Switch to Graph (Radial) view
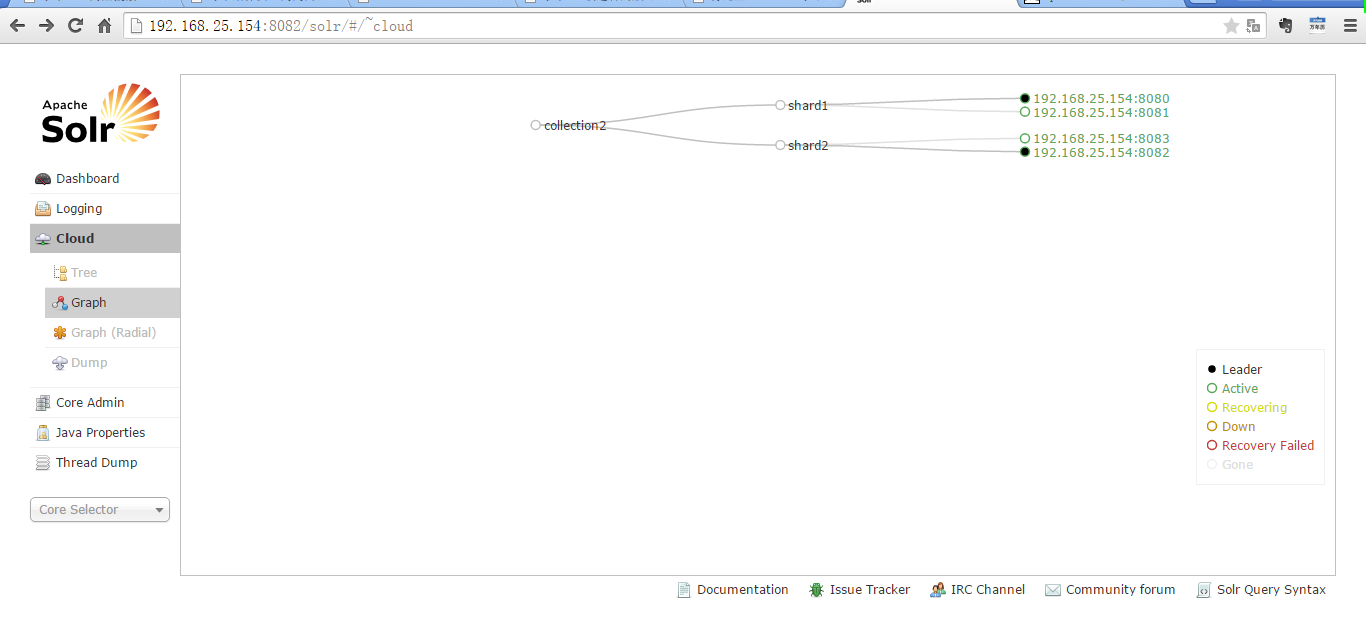The width and height of the screenshot is (1366, 620). point(112,332)
